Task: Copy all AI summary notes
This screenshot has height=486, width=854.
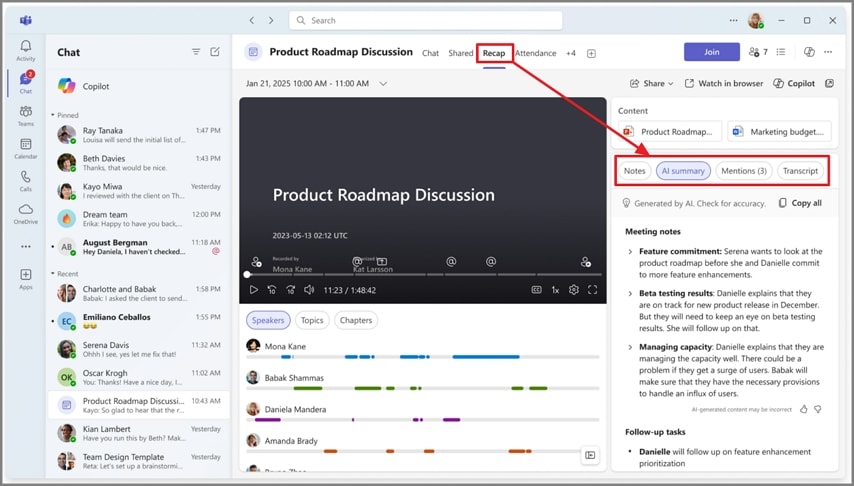Action: [x=800, y=203]
